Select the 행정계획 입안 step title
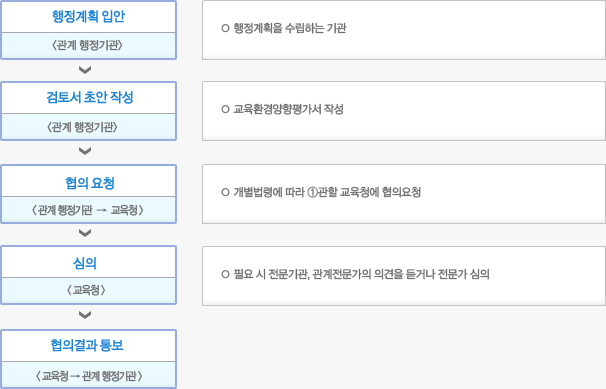This screenshot has width=606, height=389. pyautogui.click(x=89, y=16)
